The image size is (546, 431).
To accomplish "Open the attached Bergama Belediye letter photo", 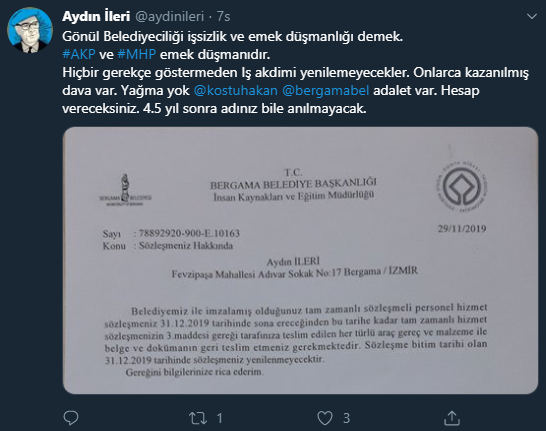I will [x=300, y=260].
